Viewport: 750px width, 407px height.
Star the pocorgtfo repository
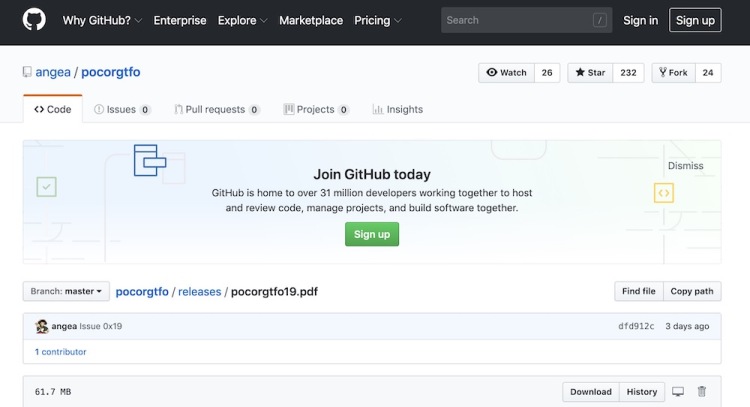pyautogui.click(x=591, y=73)
